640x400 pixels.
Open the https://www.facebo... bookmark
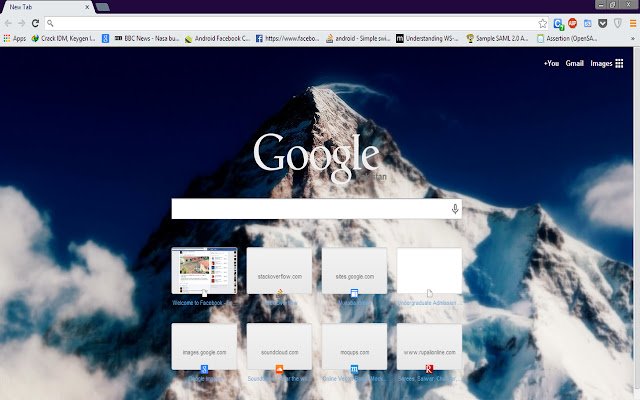point(287,38)
